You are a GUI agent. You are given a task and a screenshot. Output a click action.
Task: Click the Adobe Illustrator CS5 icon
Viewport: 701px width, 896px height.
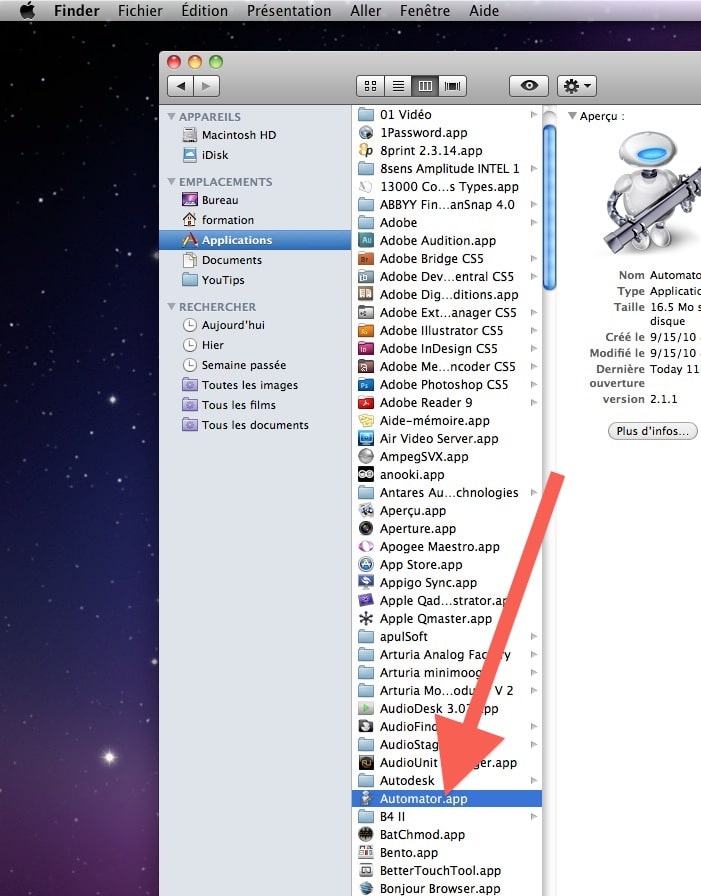pos(366,331)
